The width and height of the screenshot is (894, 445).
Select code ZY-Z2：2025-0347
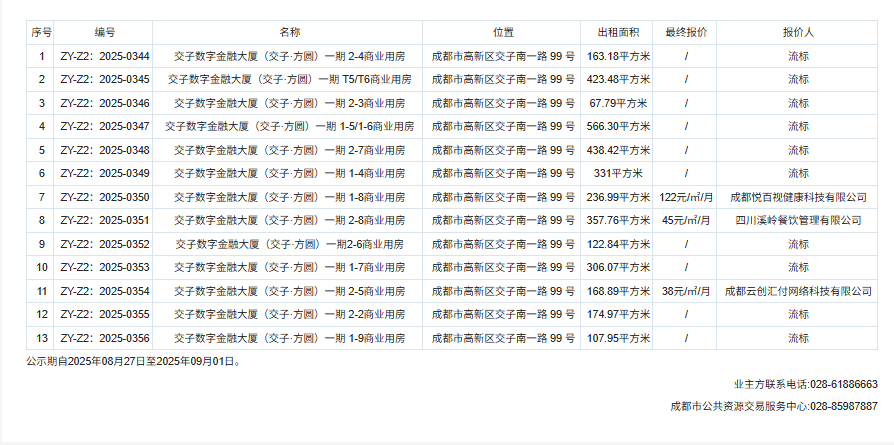(105, 126)
